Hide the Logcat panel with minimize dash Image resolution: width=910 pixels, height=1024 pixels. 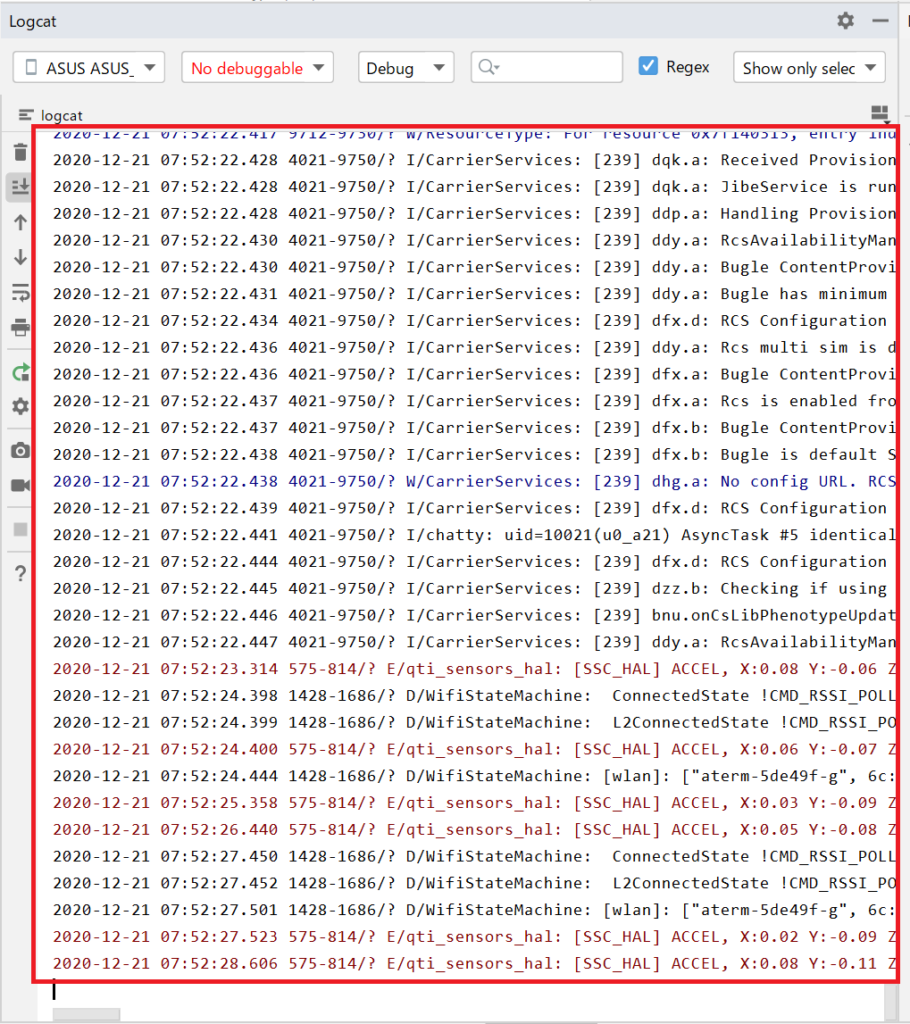coord(880,21)
